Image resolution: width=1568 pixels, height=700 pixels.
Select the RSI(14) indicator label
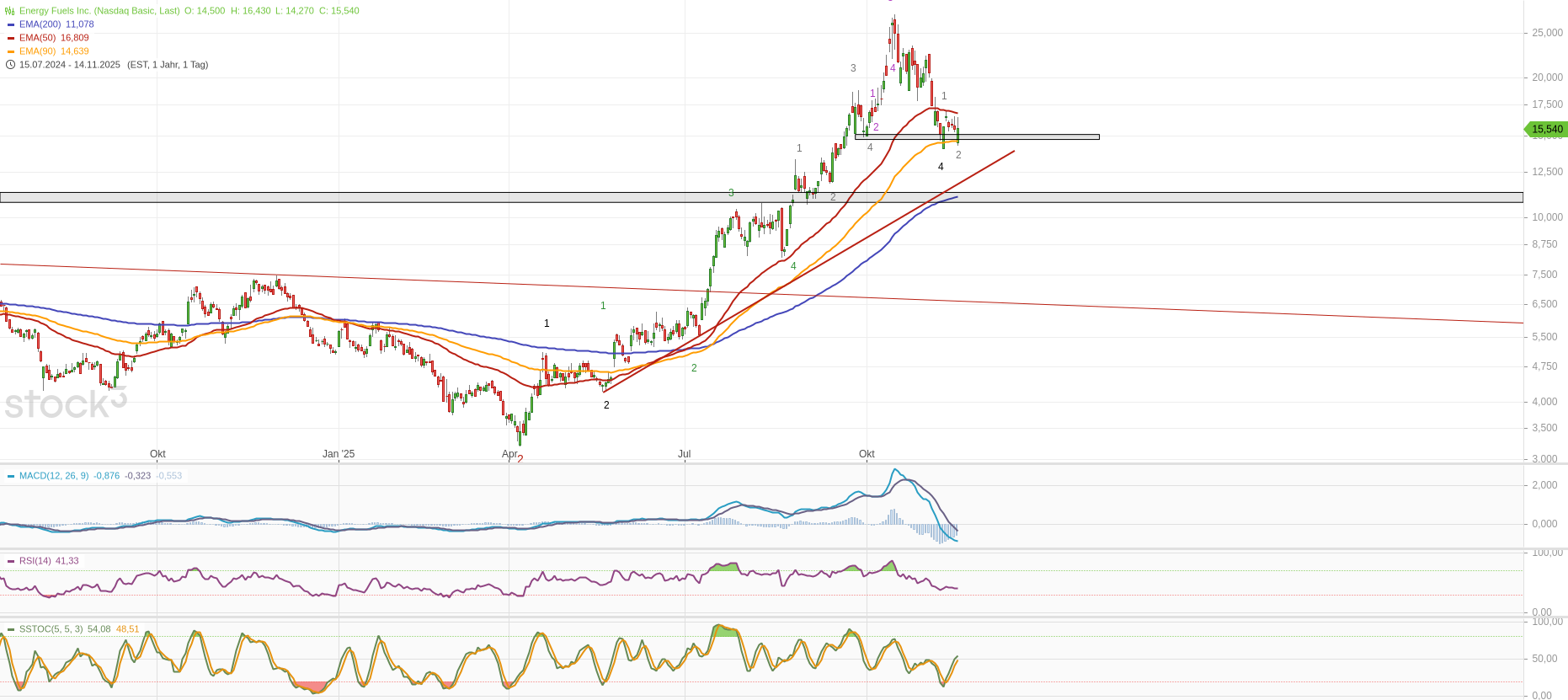(35, 561)
